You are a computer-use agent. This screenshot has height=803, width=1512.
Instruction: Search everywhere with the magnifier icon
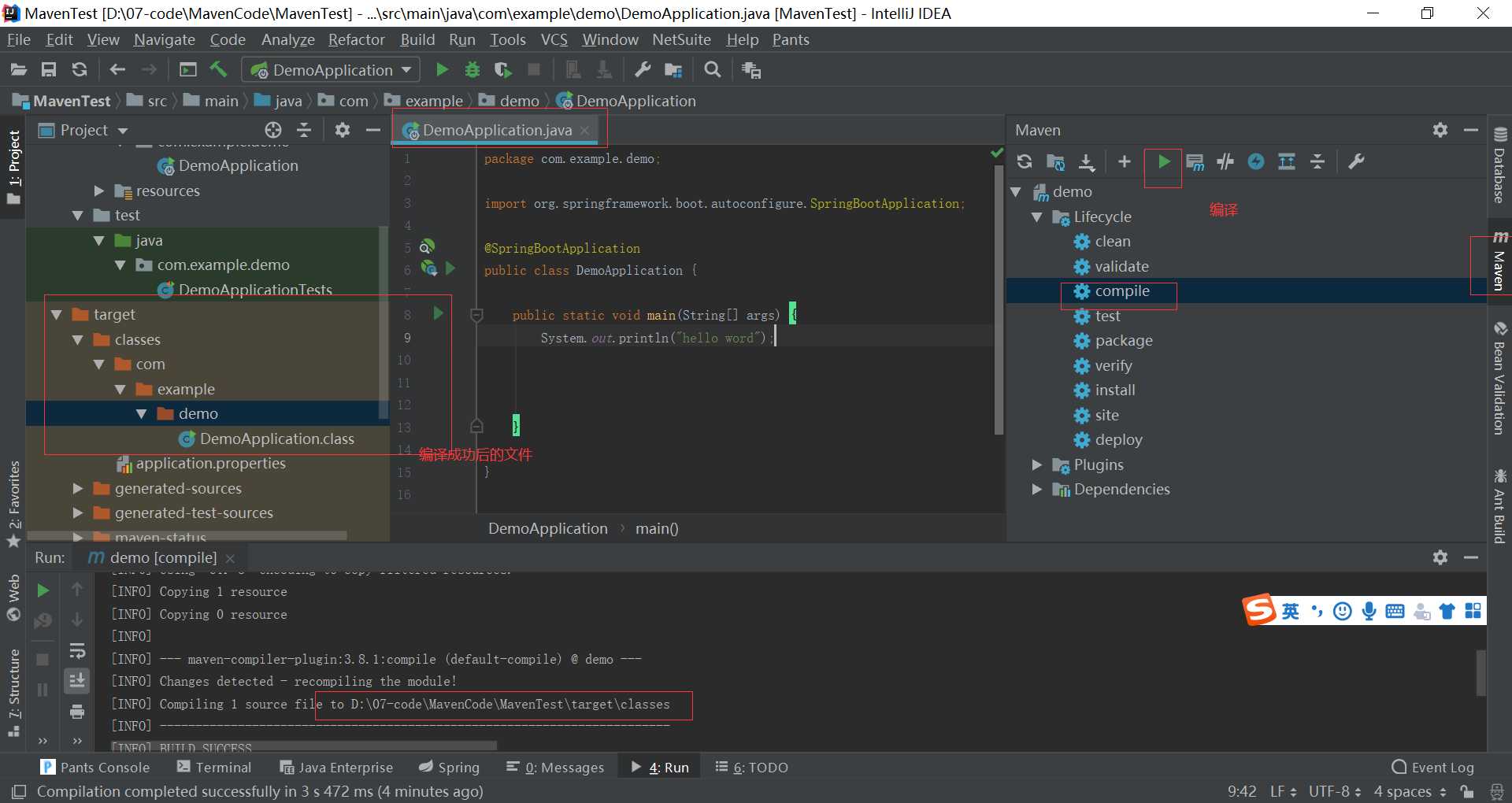point(713,70)
